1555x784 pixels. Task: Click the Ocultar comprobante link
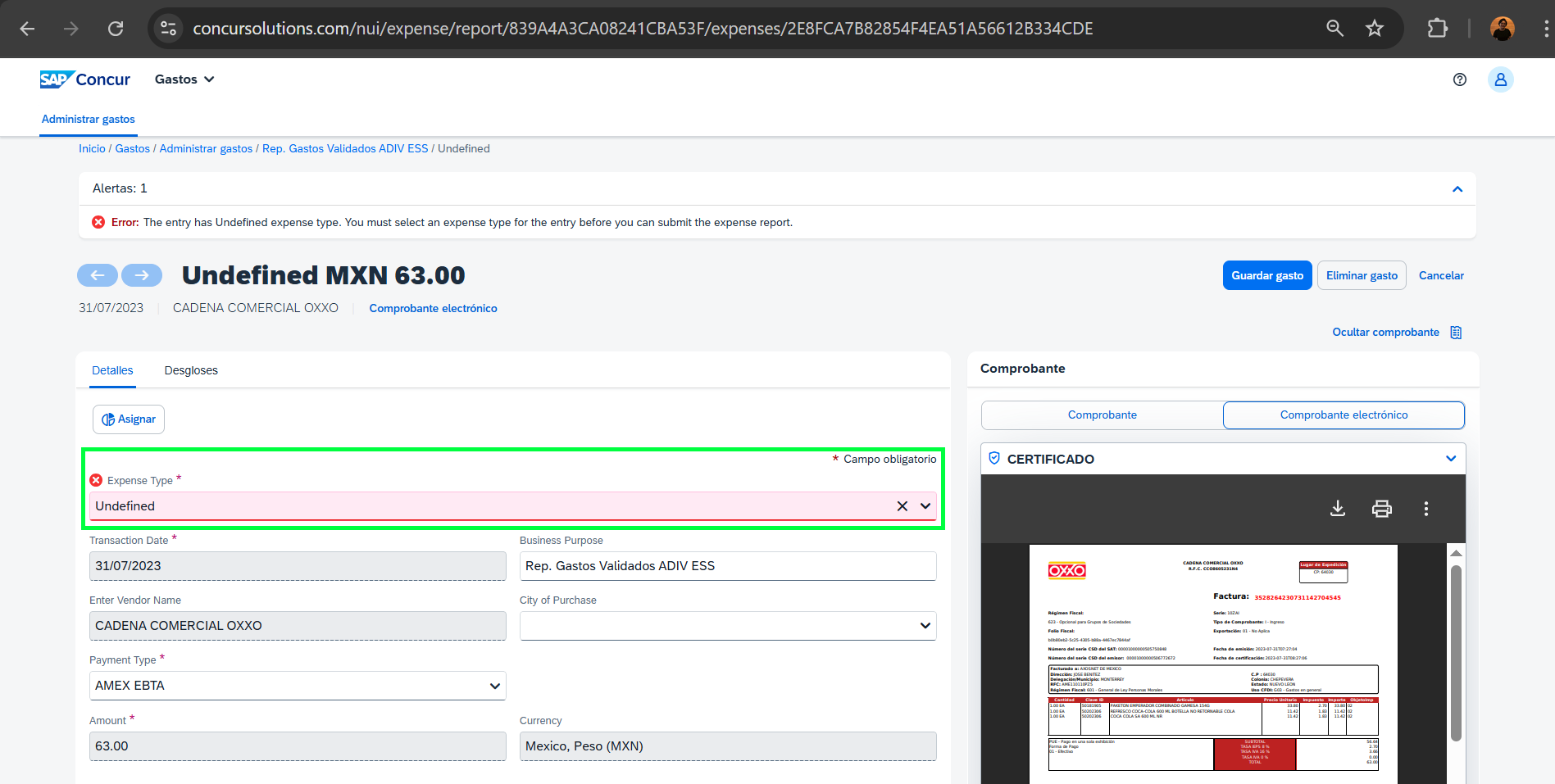click(x=1385, y=333)
